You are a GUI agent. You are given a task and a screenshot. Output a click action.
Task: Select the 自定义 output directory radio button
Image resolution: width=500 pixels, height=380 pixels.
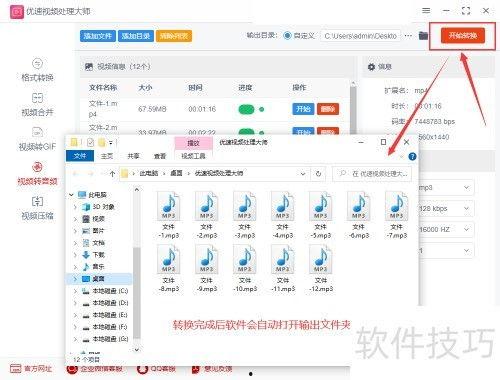(x=287, y=35)
